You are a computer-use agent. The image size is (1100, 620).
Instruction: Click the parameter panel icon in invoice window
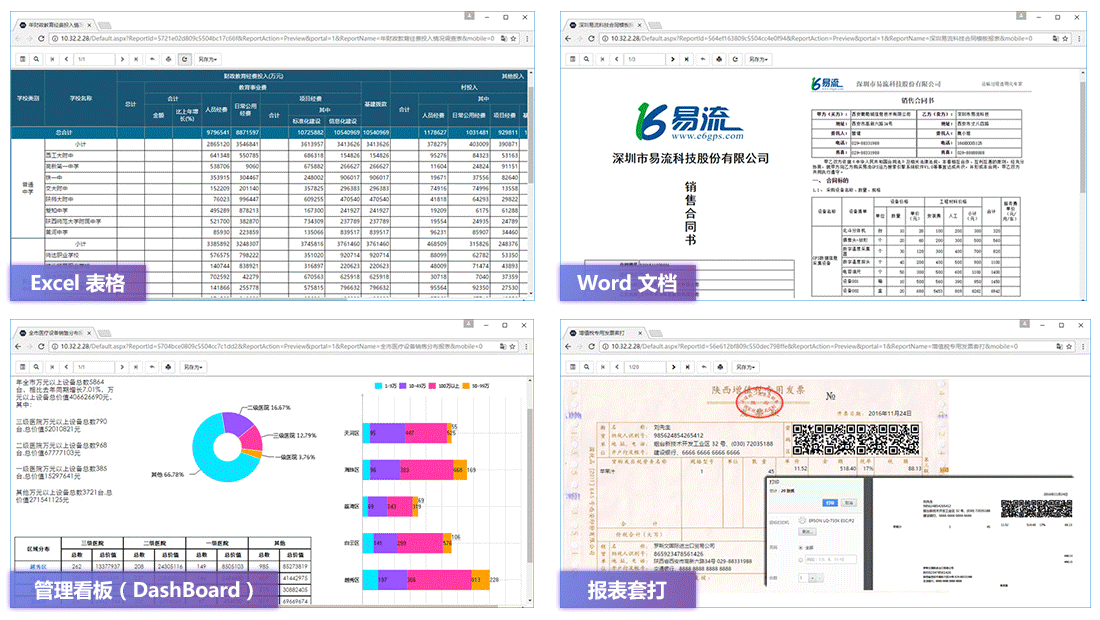572,367
